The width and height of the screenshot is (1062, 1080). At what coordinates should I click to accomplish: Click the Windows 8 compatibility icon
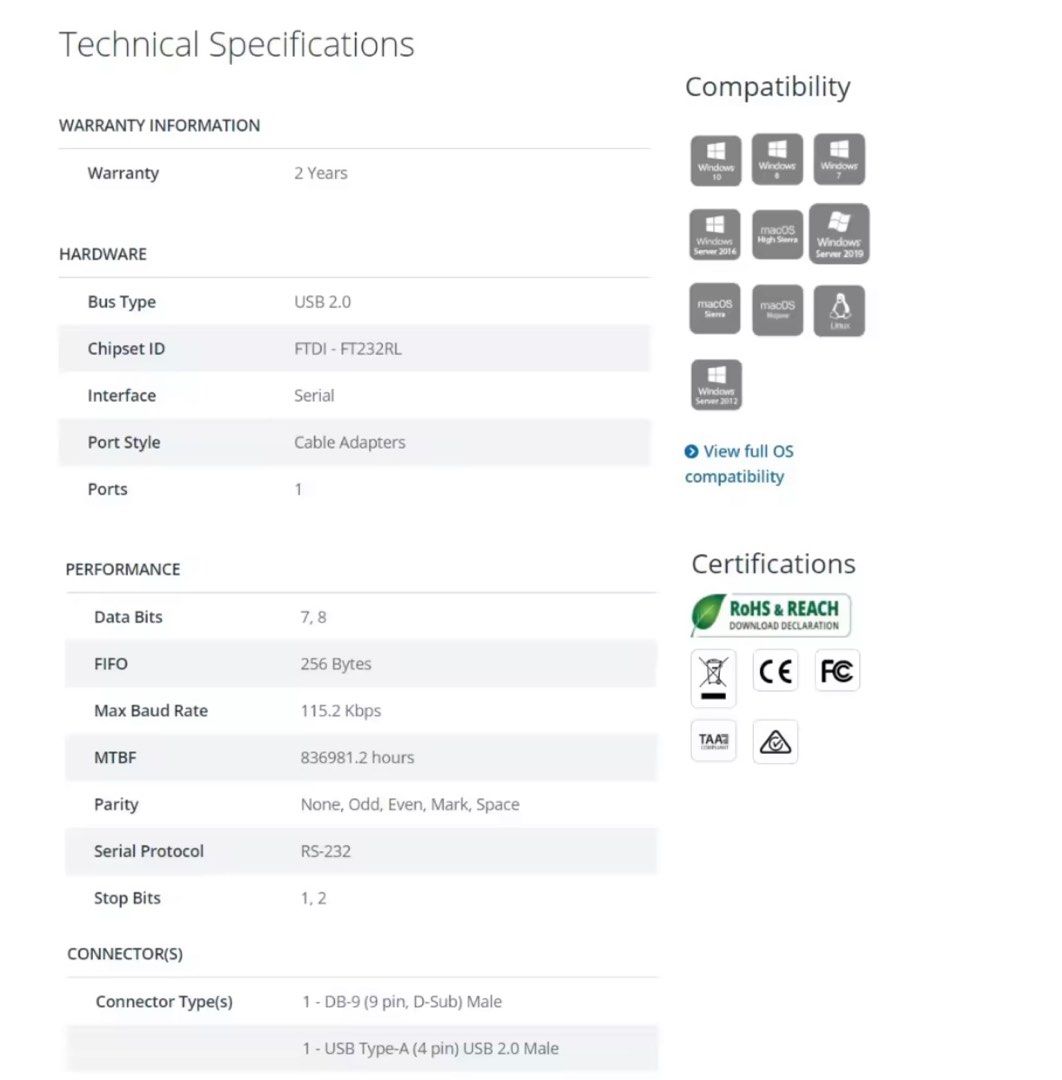click(777, 158)
